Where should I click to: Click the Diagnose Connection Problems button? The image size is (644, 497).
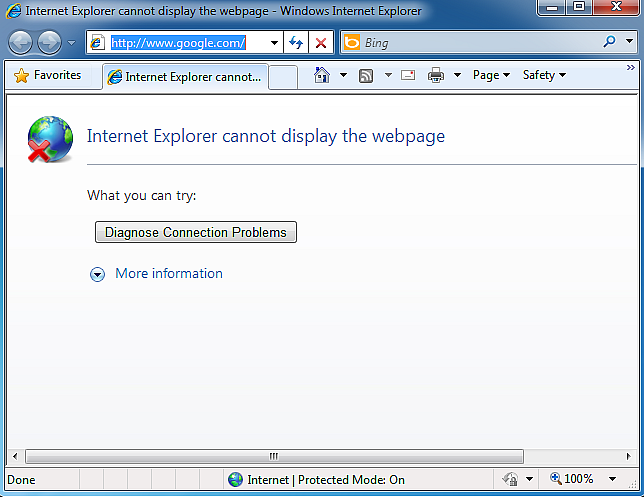[196, 232]
